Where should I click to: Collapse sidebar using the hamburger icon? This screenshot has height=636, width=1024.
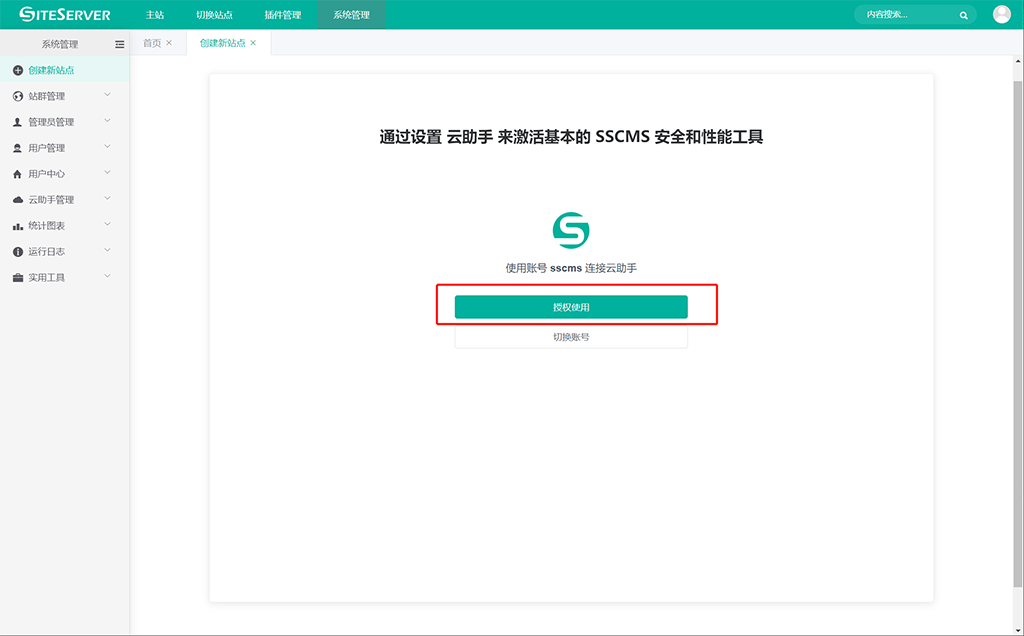[x=120, y=44]
